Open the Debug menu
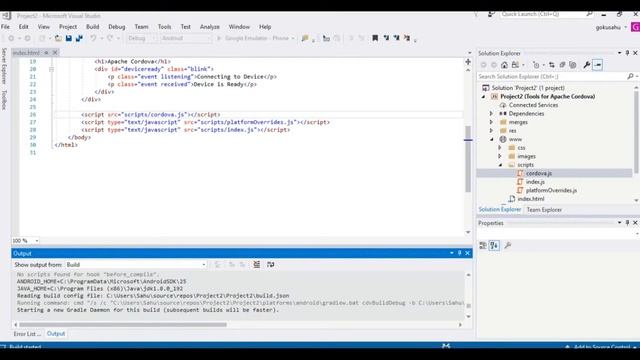640x360 pixels. click(x=117, y=27)
